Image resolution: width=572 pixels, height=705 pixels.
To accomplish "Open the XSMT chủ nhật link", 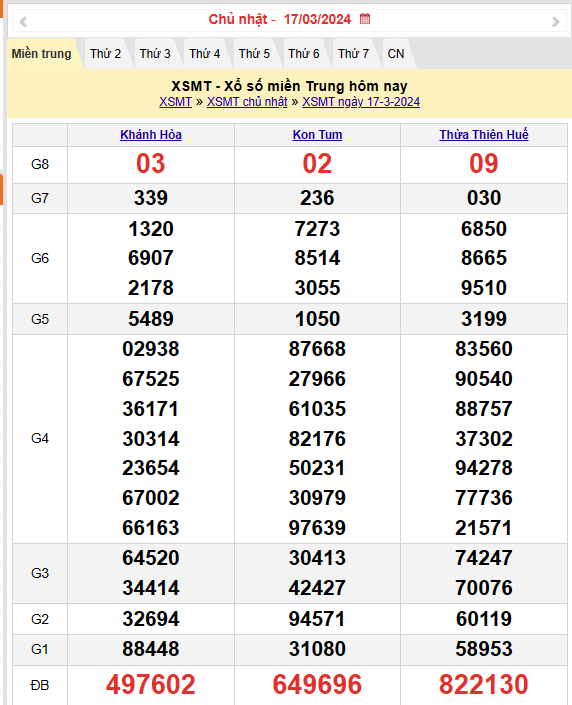I will pyautogui.click(x=247, y=102).
